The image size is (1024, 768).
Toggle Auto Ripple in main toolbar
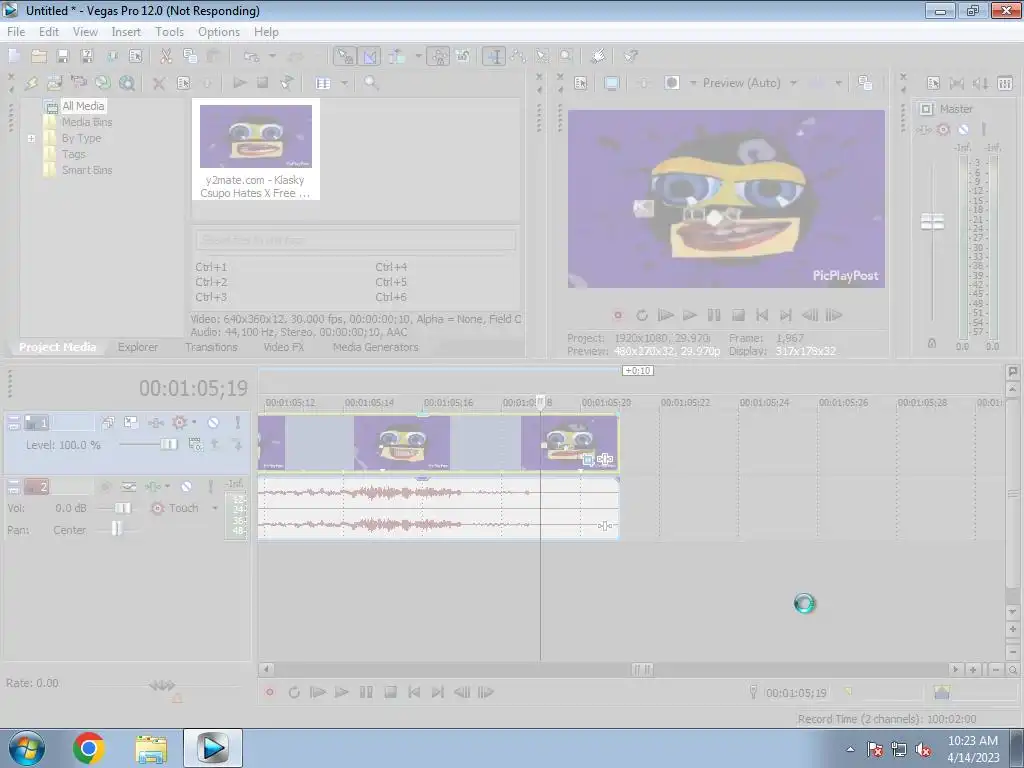tap(397, 56)
